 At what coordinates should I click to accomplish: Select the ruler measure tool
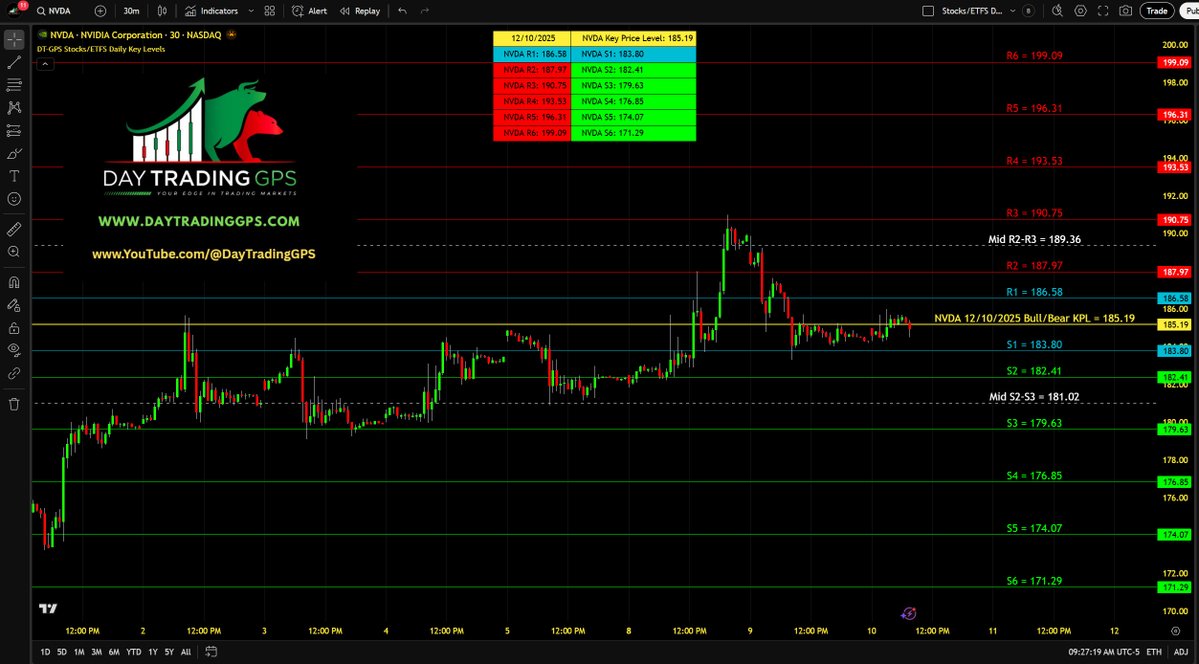[14, 229]
